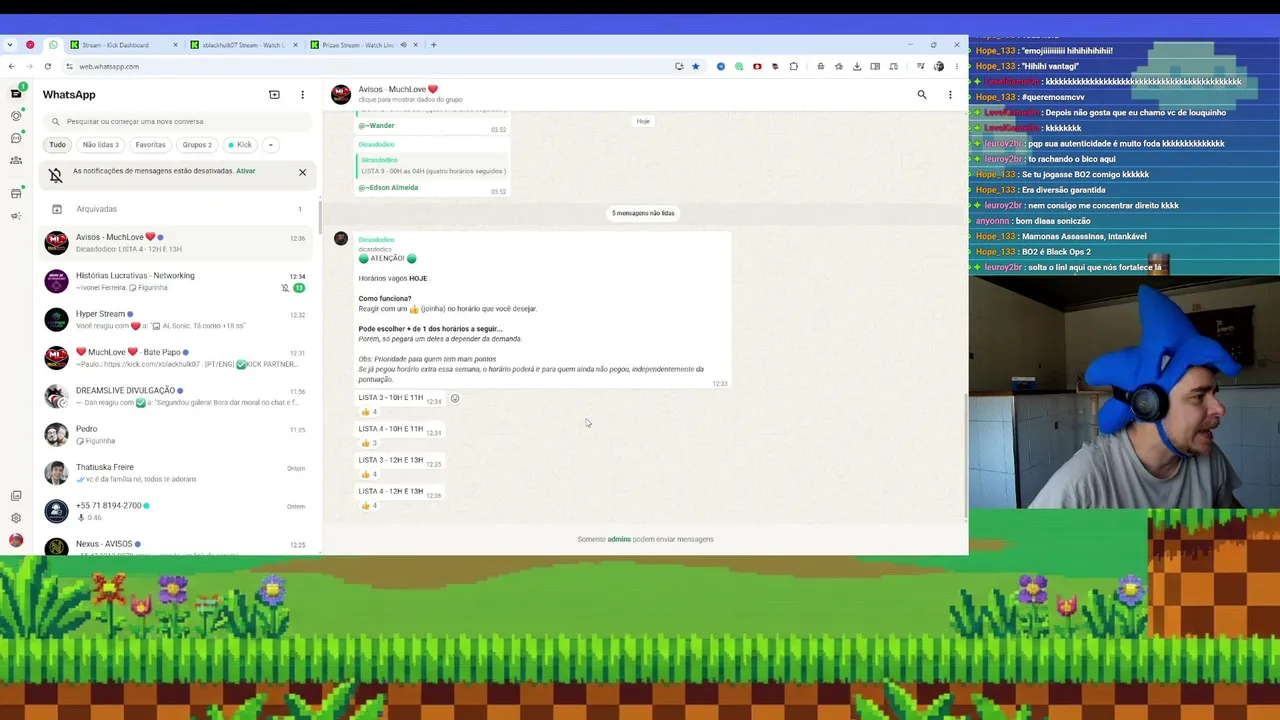Open the megaphone advertise icon in sidebar
Screen dimensions: 1280x720
16,215
